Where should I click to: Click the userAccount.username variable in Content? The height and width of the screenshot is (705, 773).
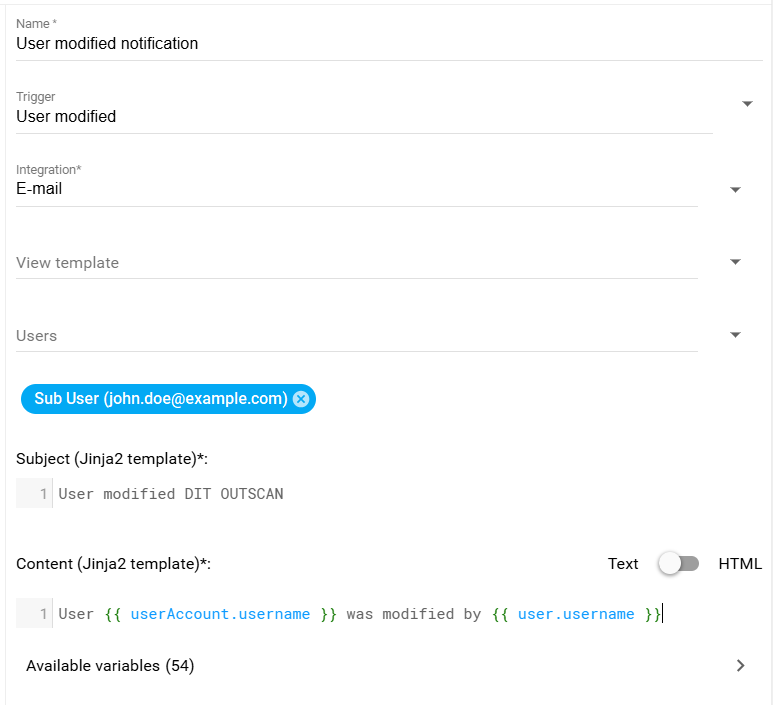[220, 614]
